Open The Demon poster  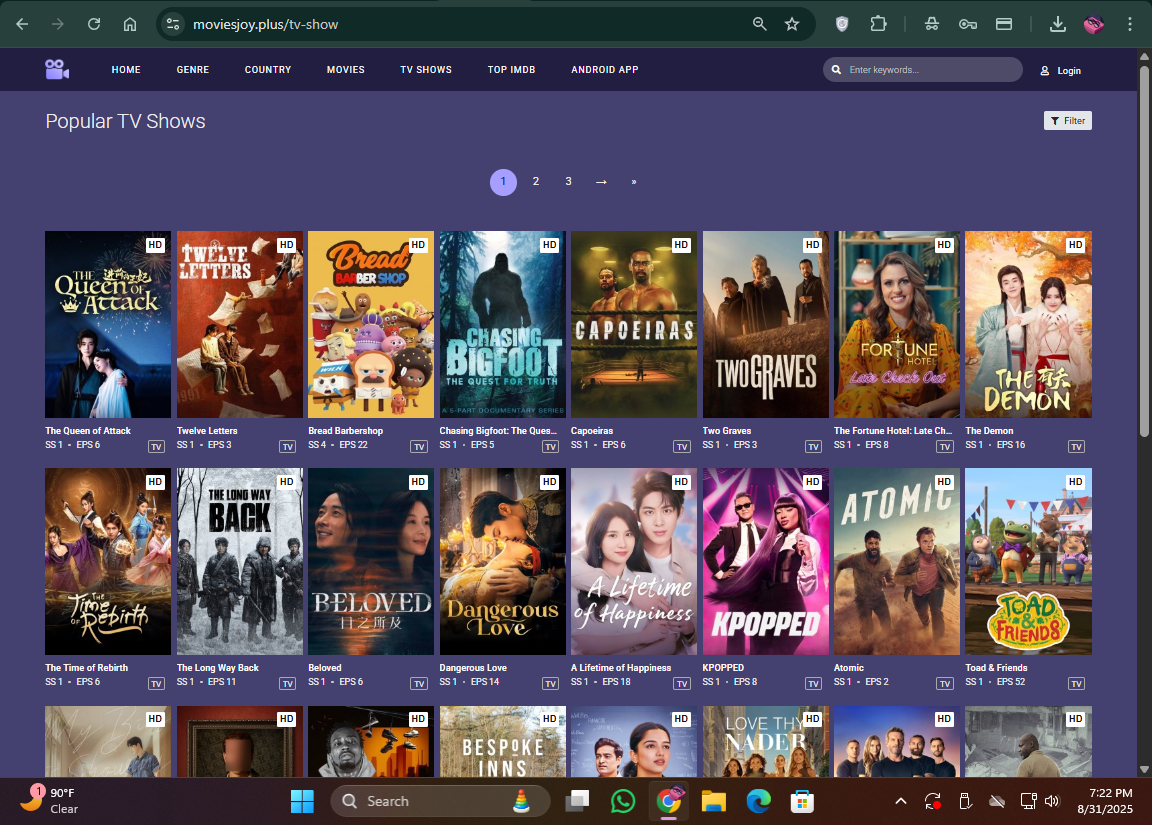[x=1029, y=325]
